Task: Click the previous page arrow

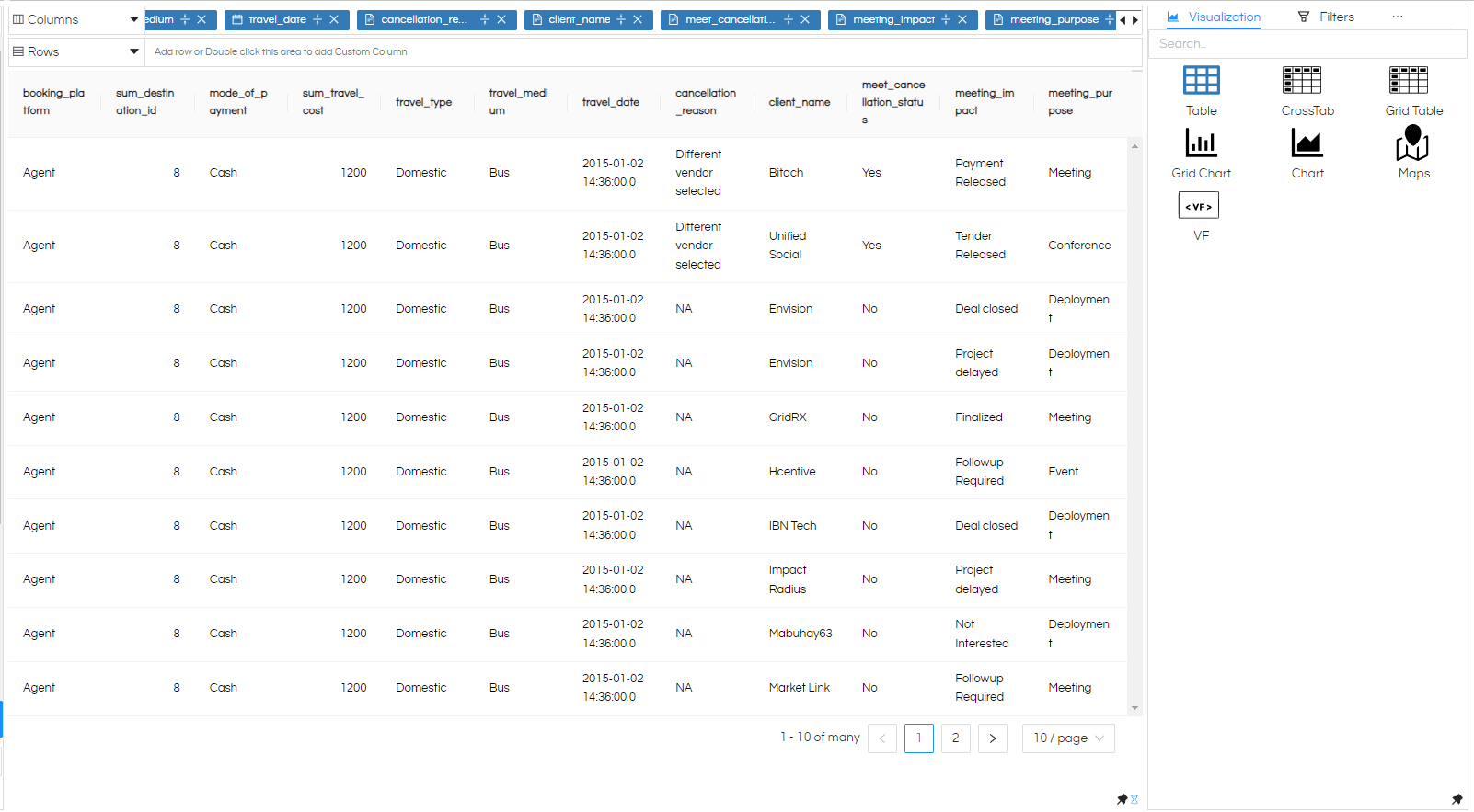Action: [882, 738]
